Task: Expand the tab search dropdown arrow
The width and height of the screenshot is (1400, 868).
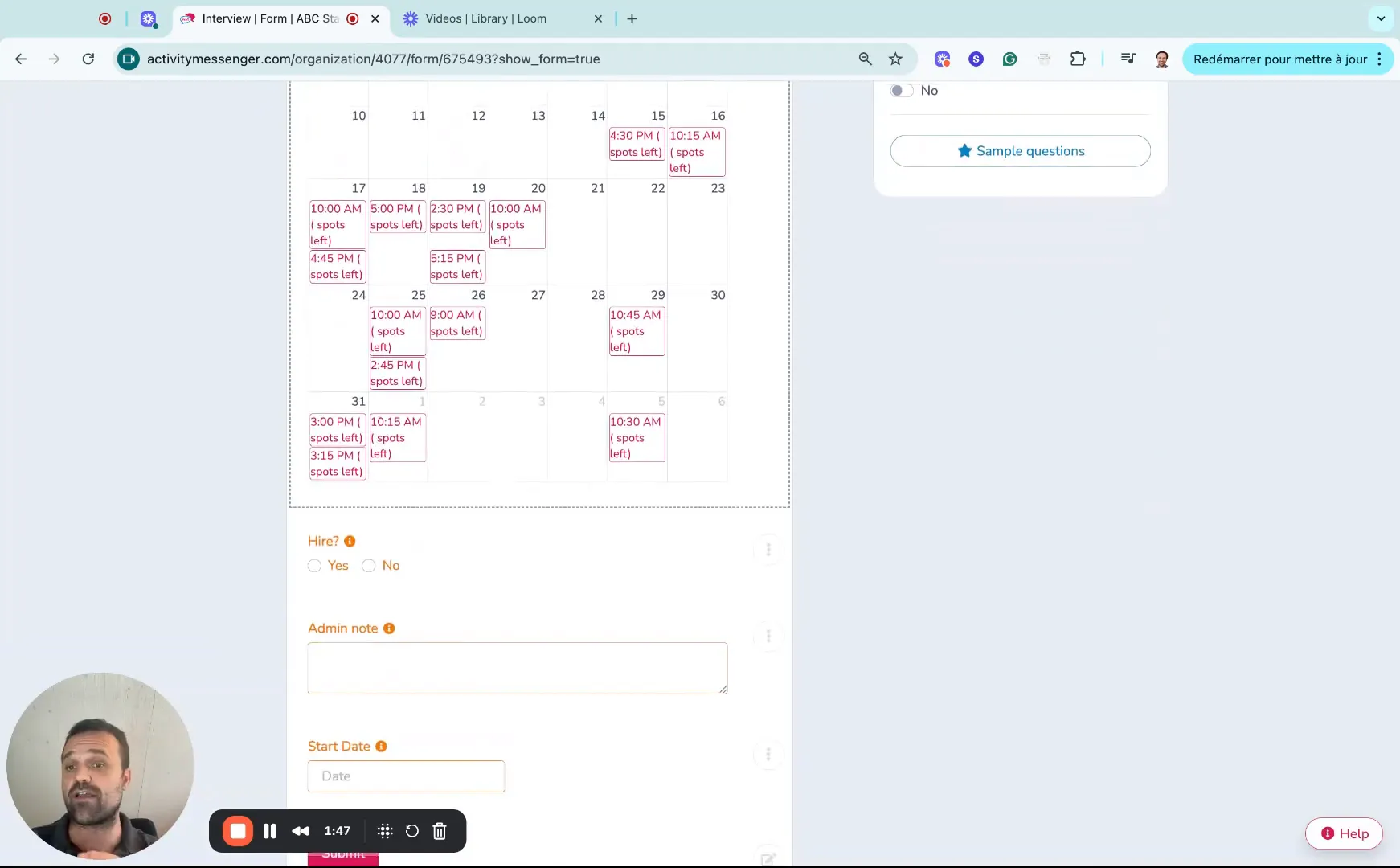Action: click(1381, 18)
